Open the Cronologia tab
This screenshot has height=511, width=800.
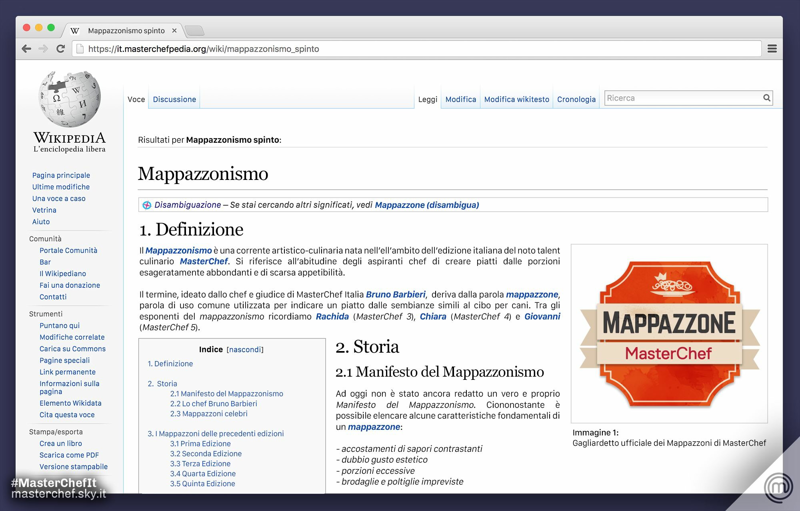click(x=576, y=99)
